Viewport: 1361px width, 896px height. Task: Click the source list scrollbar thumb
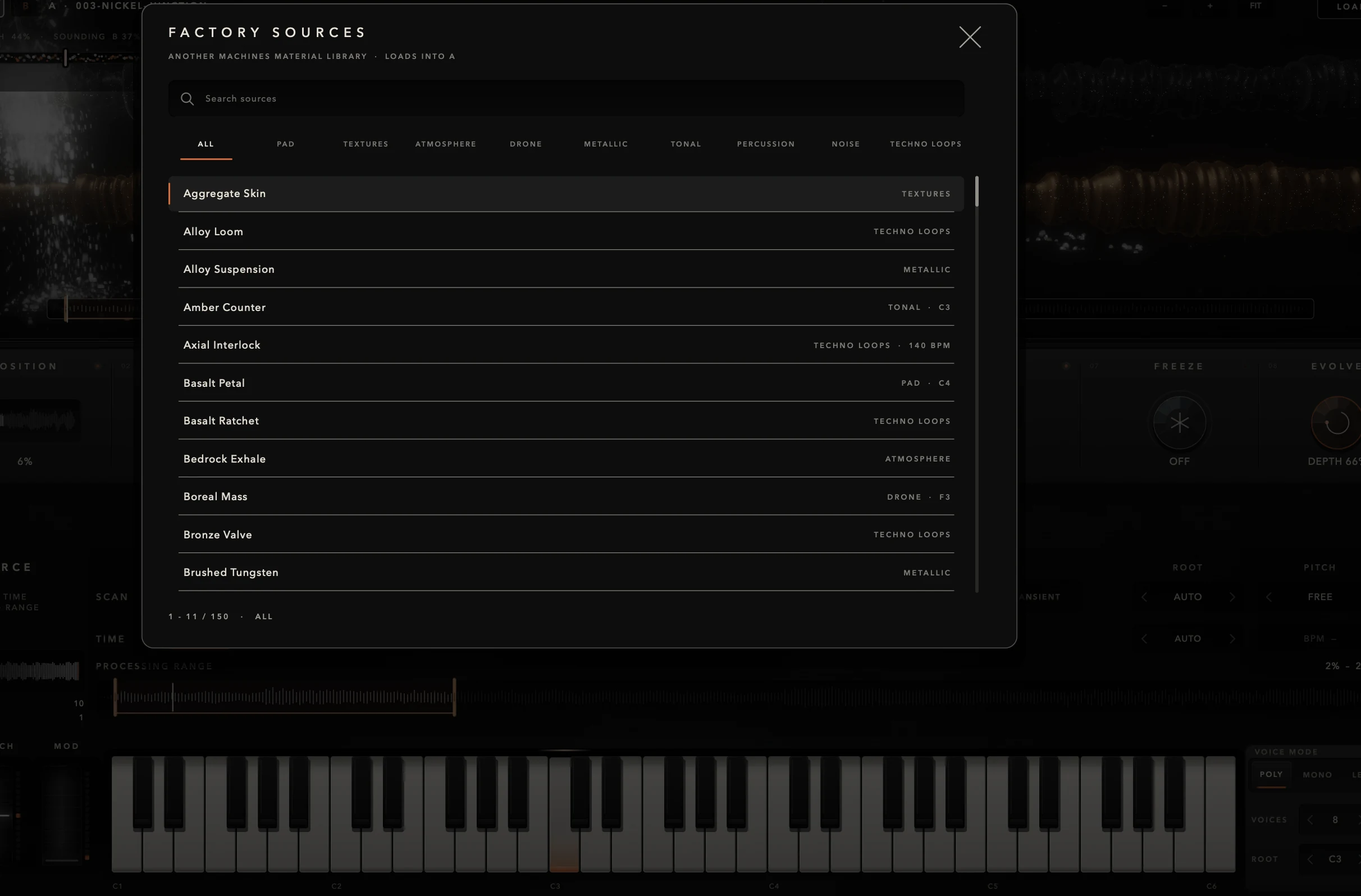tap(977, 191)
